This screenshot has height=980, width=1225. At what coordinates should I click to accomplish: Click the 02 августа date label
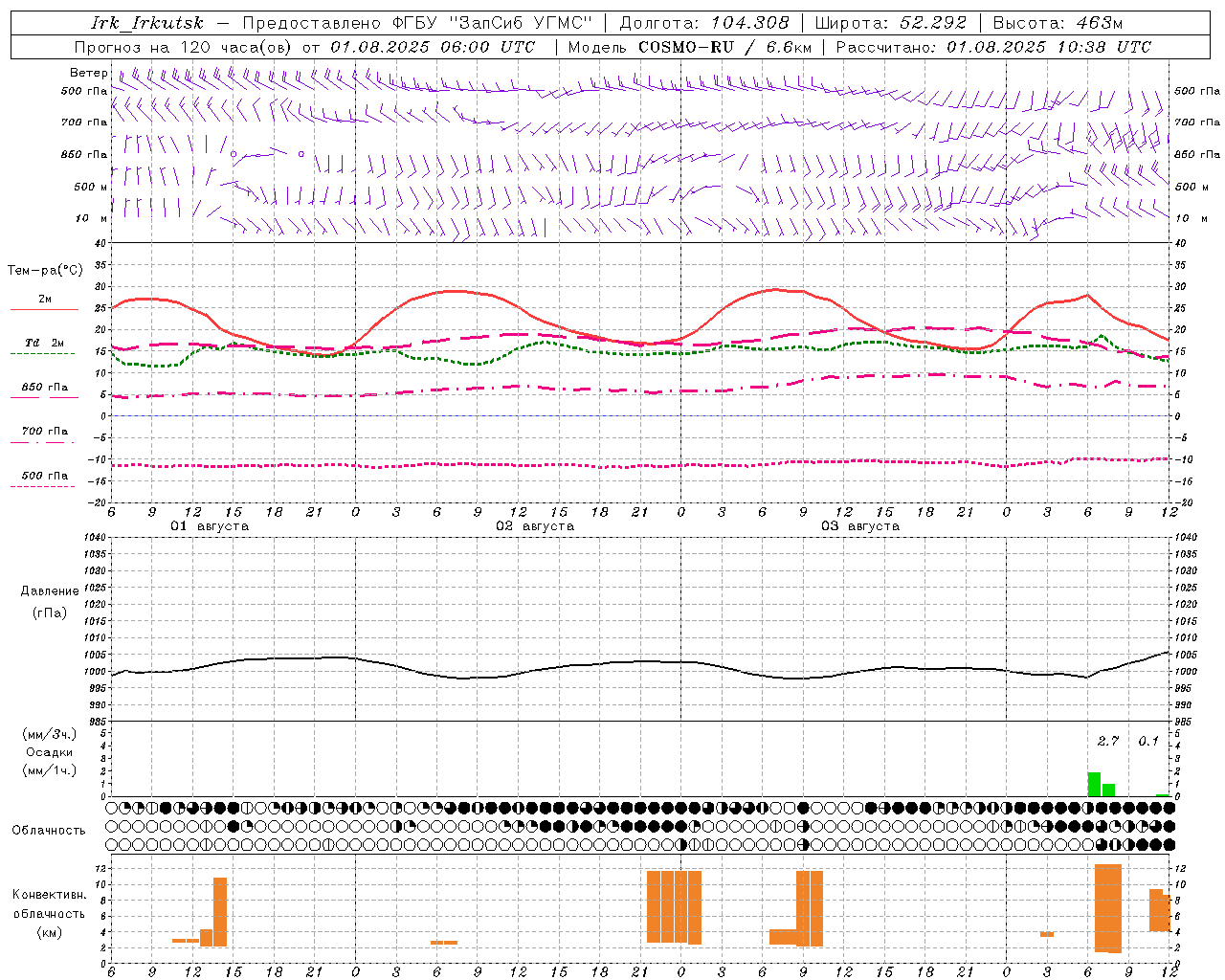(x=535, y=526)
